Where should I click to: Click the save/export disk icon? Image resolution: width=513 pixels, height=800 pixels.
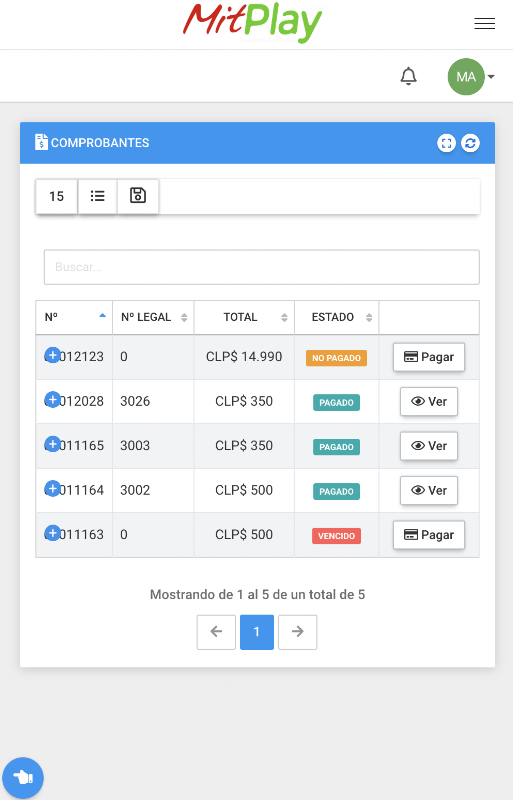tap(138, 196)
